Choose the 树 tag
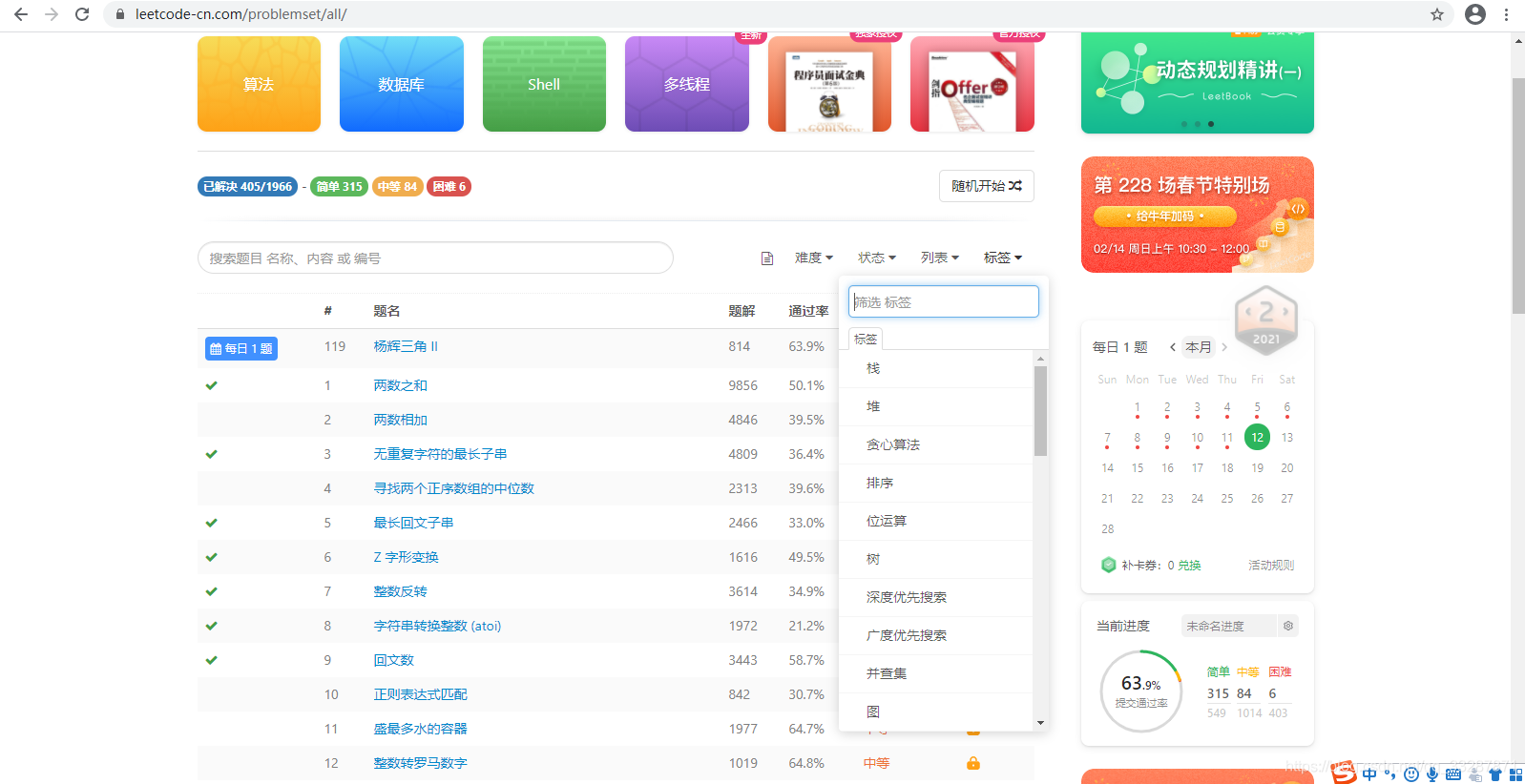The height and width of the screenshot is (784, 1525). coord(936,559)
